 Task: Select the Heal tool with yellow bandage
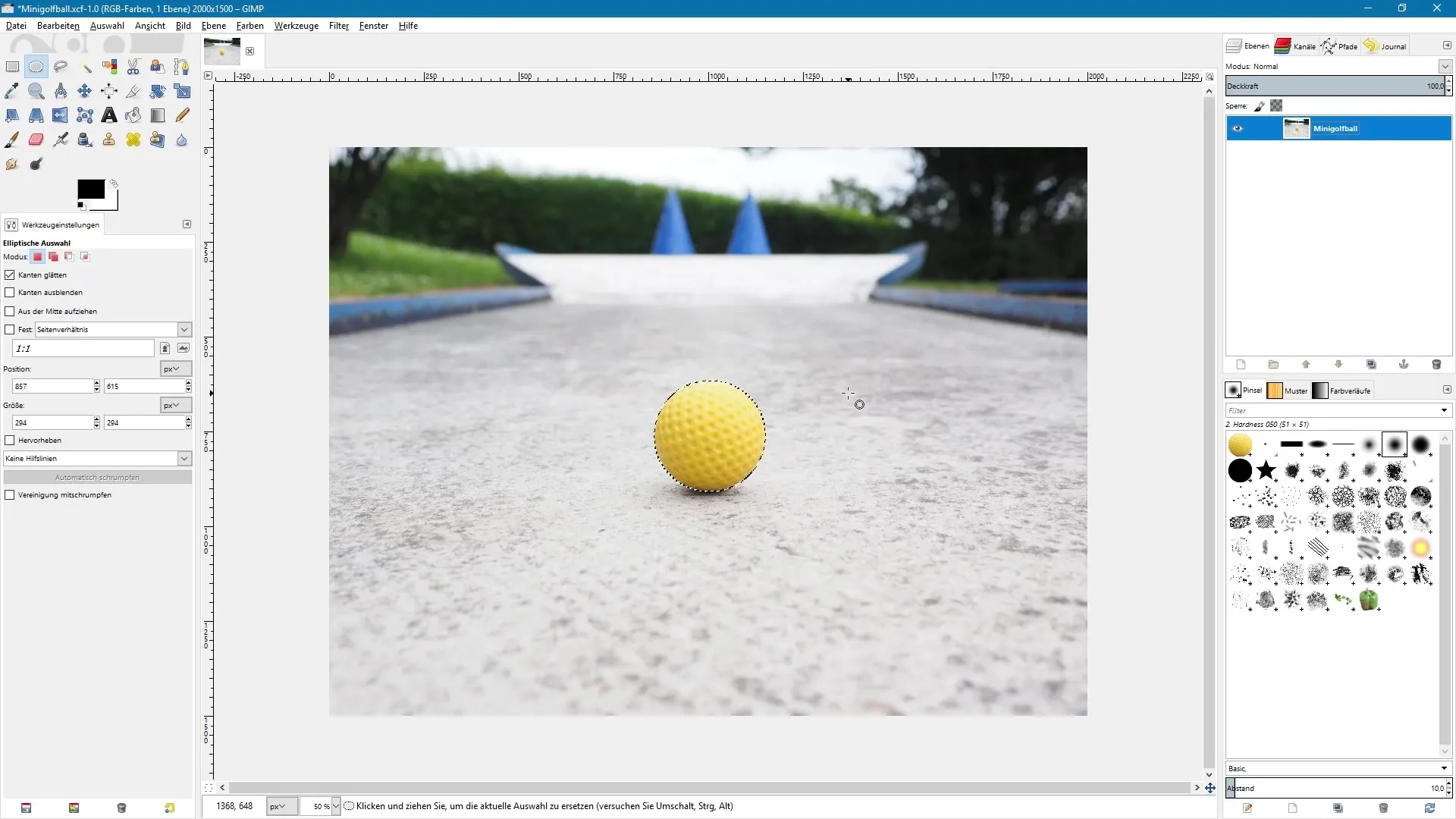133,140
